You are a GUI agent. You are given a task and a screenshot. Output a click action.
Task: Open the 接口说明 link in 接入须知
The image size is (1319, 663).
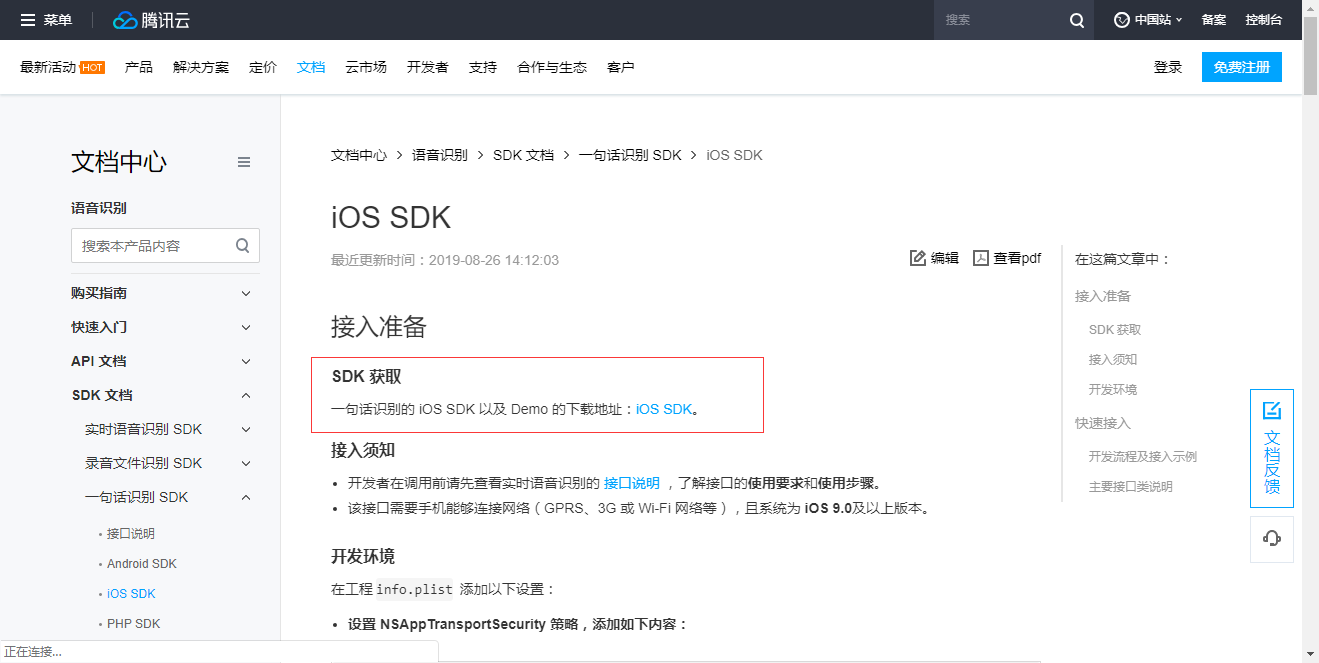click(x=632, y=482)
